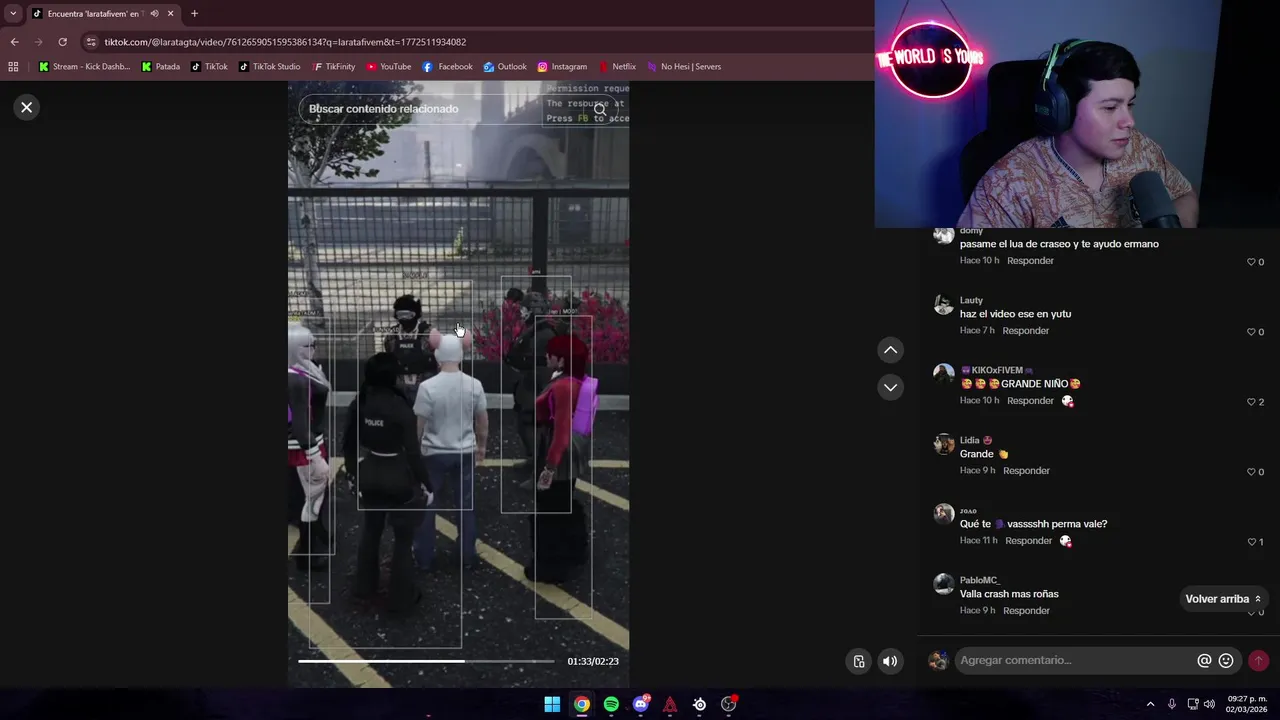Open the TikTok bookmark

[209, 67]
